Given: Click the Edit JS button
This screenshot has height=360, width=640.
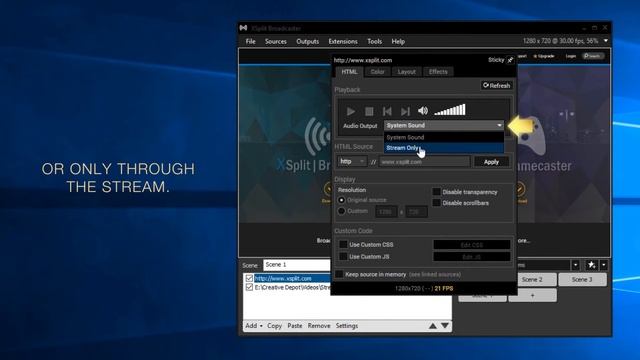Looking at the screenshot, I should click(x=471, y=256).
